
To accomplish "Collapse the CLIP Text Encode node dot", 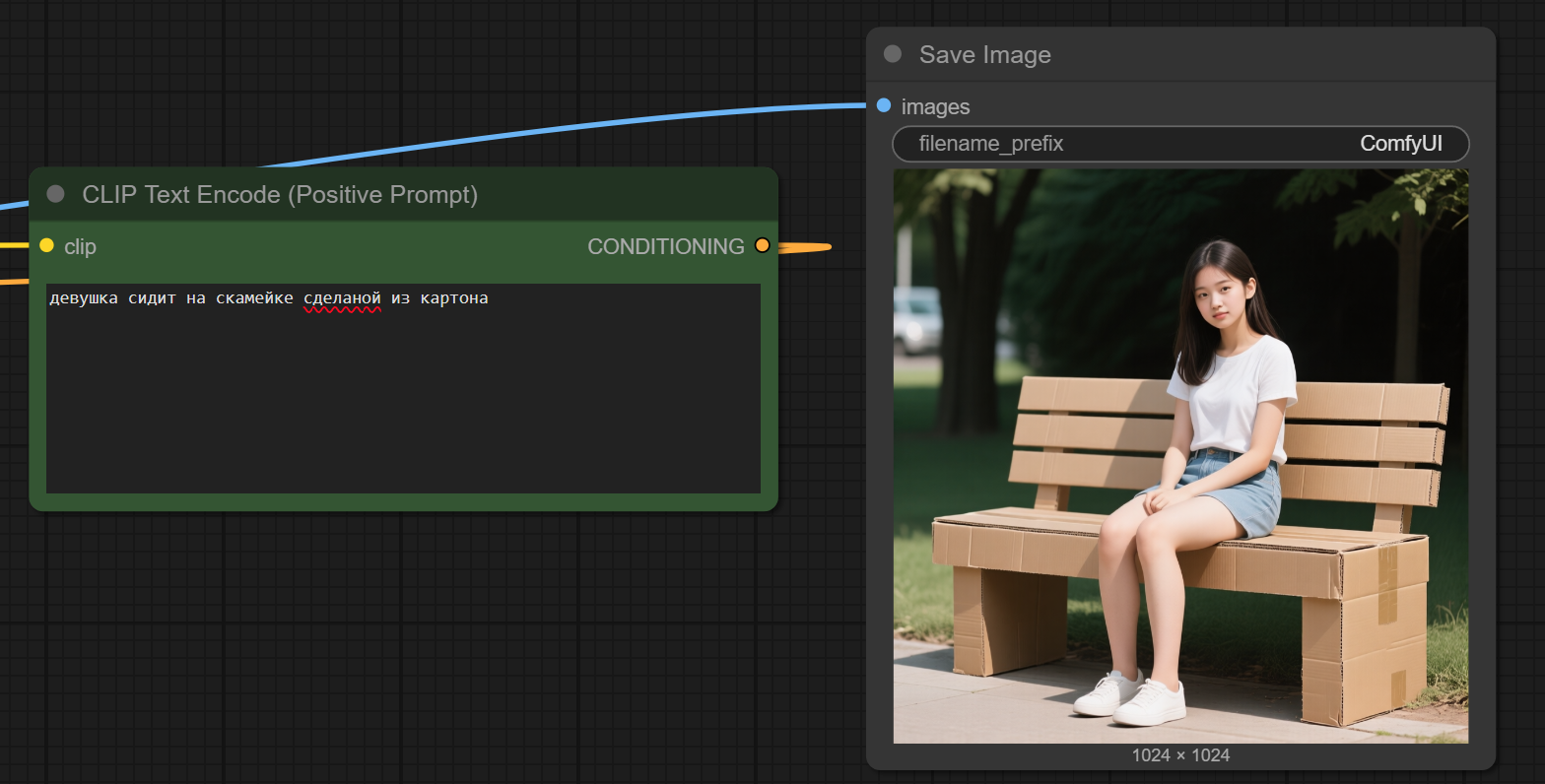I will 56,194.
